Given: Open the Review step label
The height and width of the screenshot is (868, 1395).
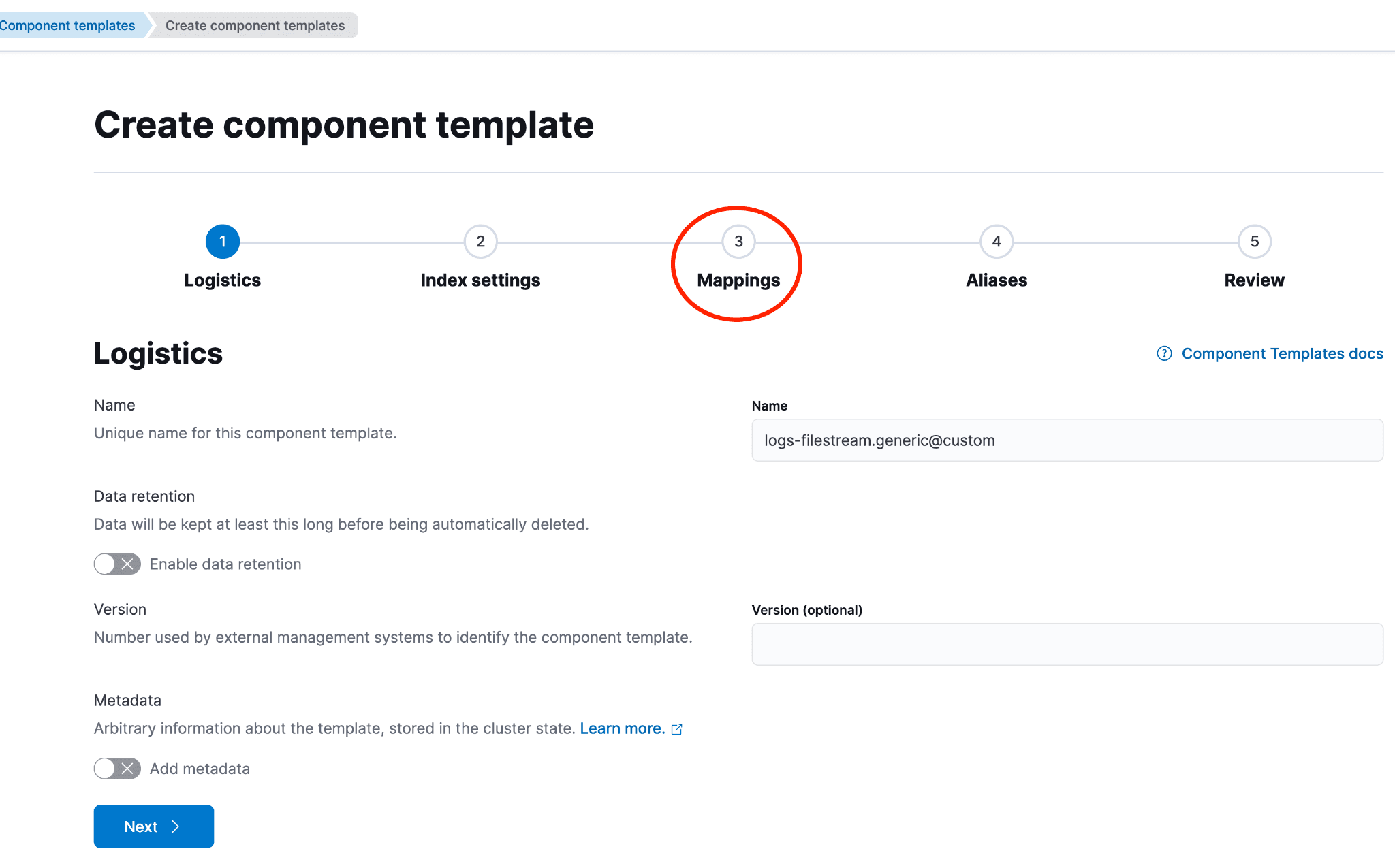Looking at the screenshot, I should pos(1254,280).
